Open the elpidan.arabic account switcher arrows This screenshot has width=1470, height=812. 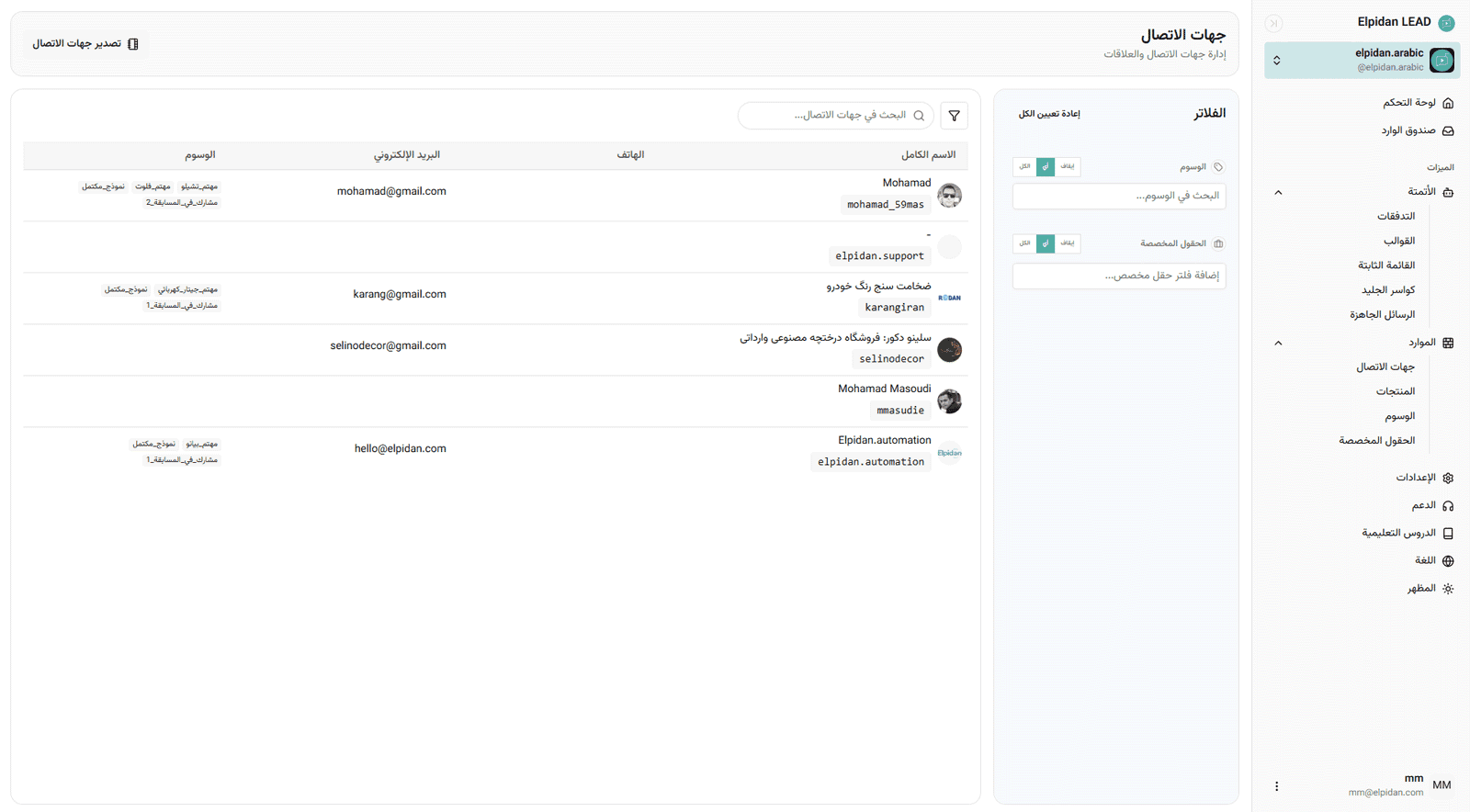(x=1276, y=61)
